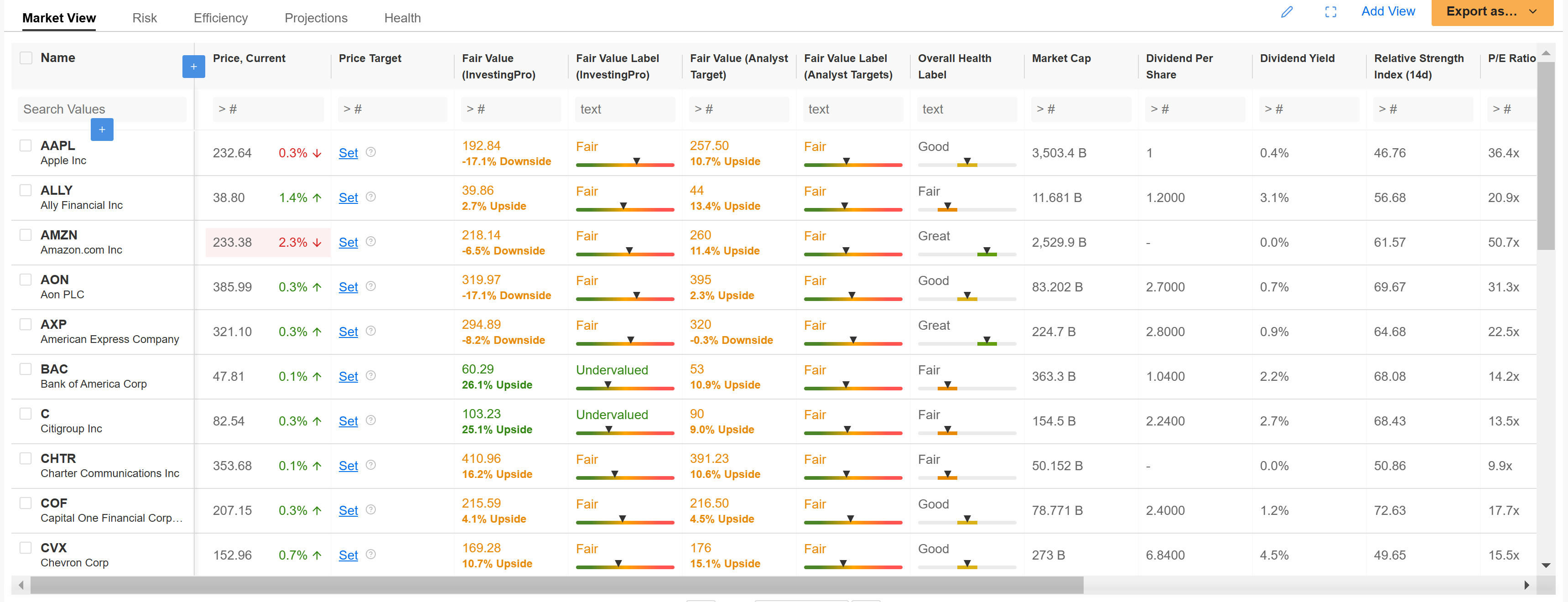This screenshot has width=1568, height=602.
Task: Click the help icon next to CVX Set
Action: 371,554
